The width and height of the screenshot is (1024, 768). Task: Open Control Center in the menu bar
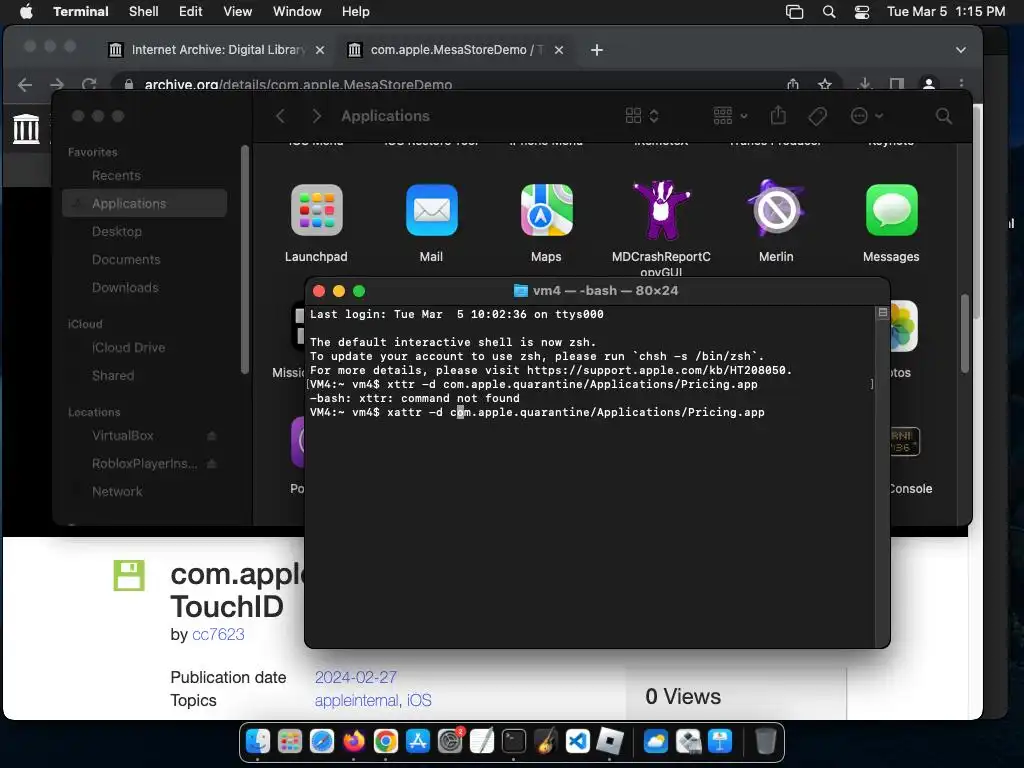pos(862,12)
